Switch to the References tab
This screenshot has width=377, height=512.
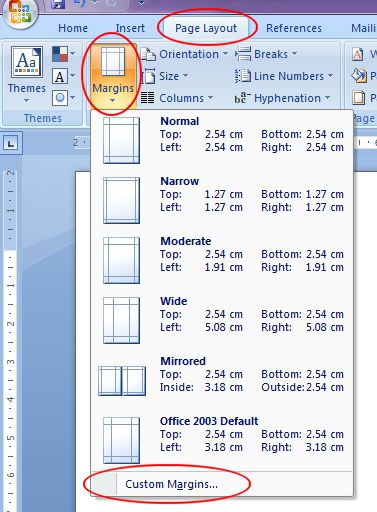pos(294,28)
